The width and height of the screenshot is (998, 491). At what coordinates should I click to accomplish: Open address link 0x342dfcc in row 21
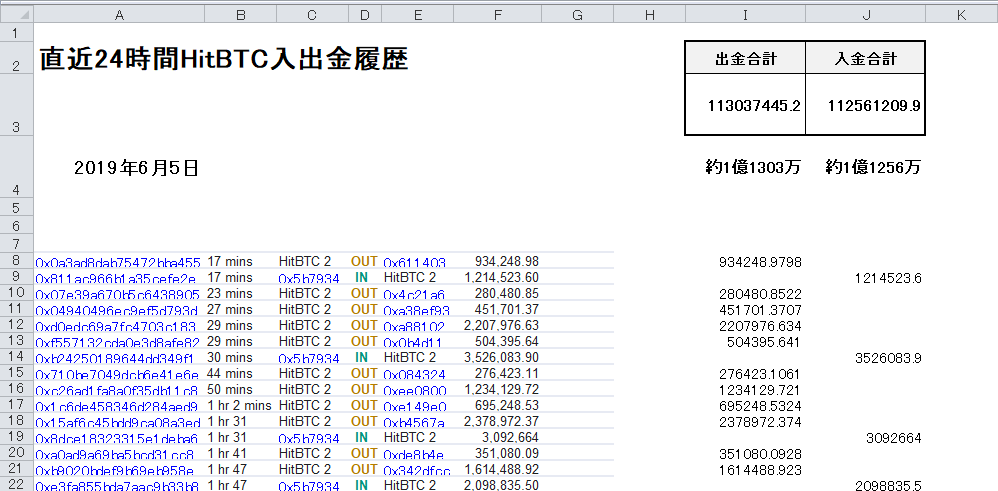417,470
